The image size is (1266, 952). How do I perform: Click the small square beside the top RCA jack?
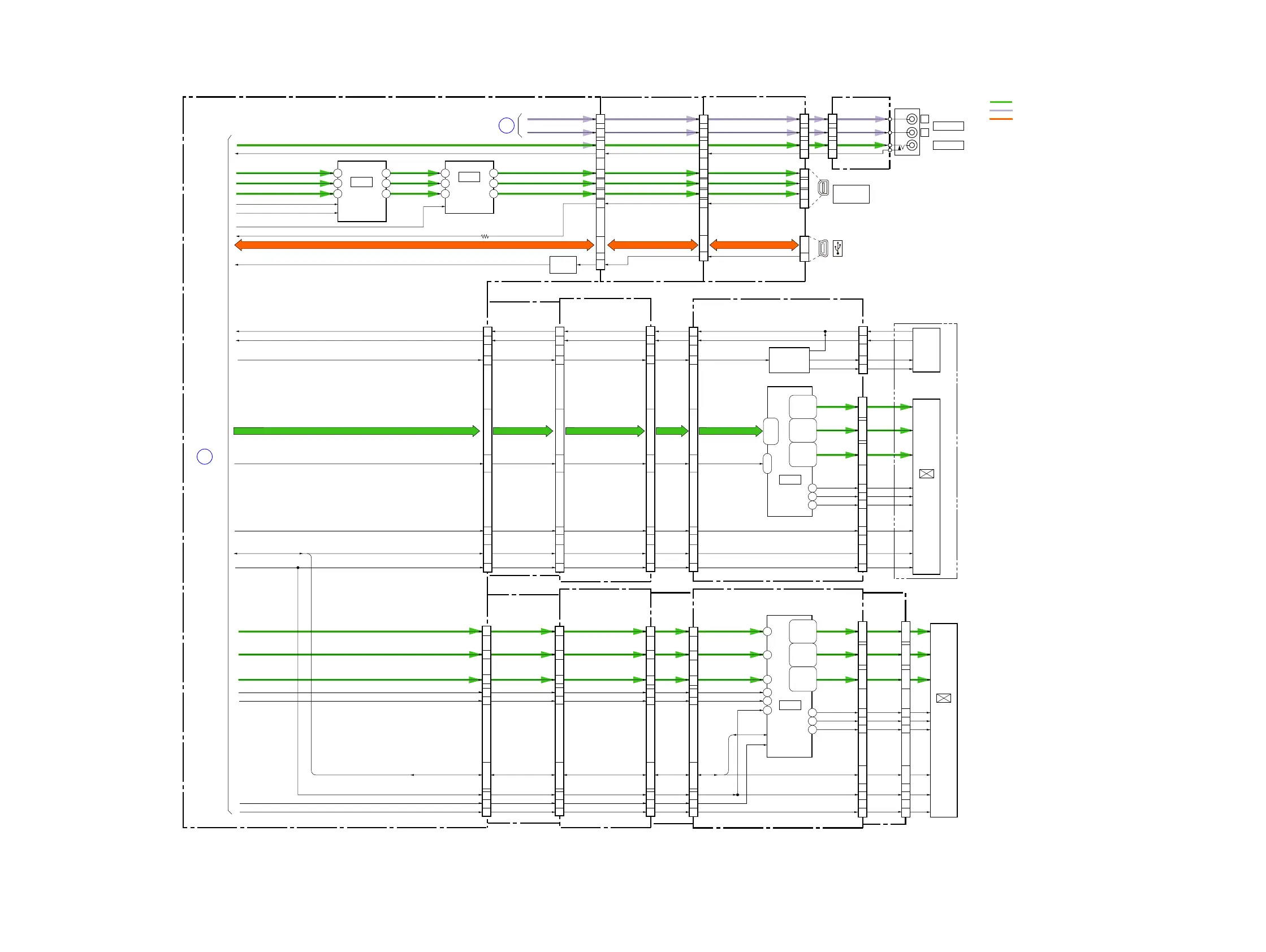[x=924, y=119]
